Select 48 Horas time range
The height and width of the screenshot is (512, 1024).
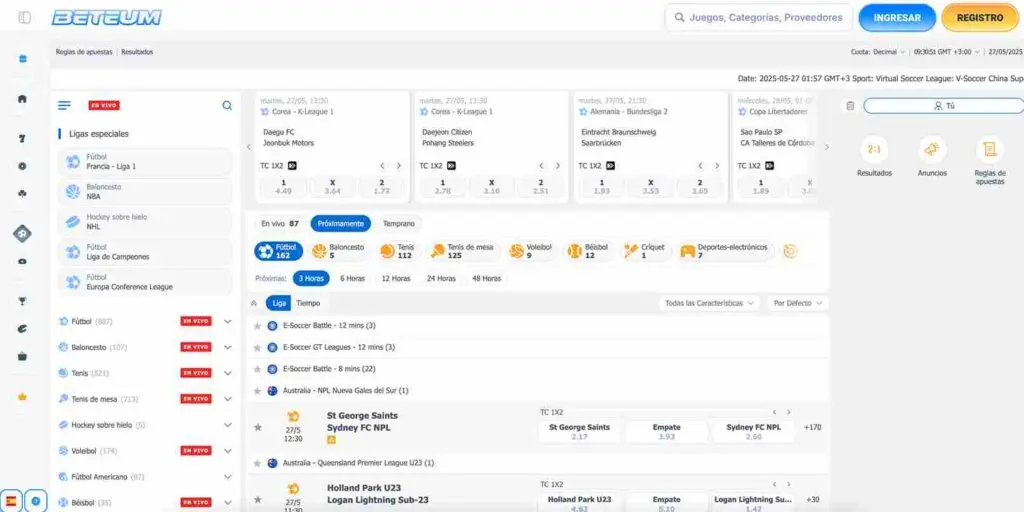tap(487, 278)
